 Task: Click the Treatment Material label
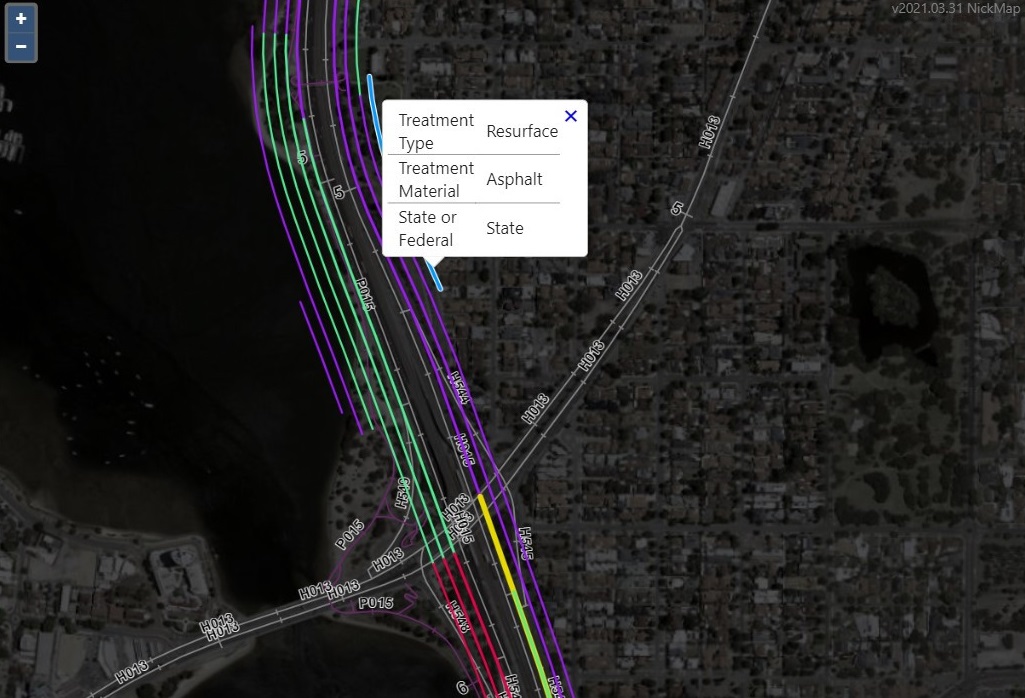[x=435, y=180]
